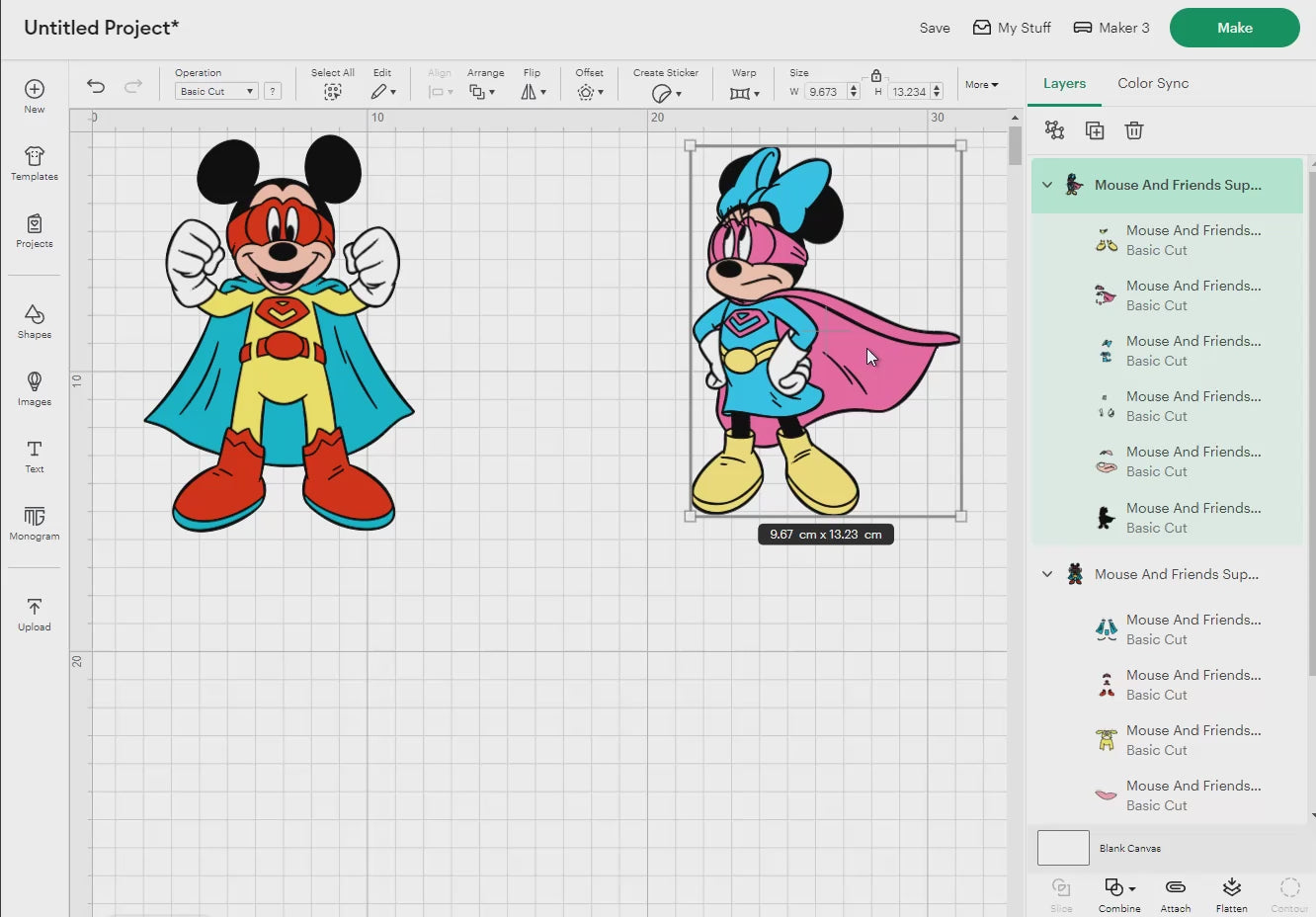Screen dimensions: 1316x917
Task: Select the face skin layer in first group
Action: click(1167, 461)
